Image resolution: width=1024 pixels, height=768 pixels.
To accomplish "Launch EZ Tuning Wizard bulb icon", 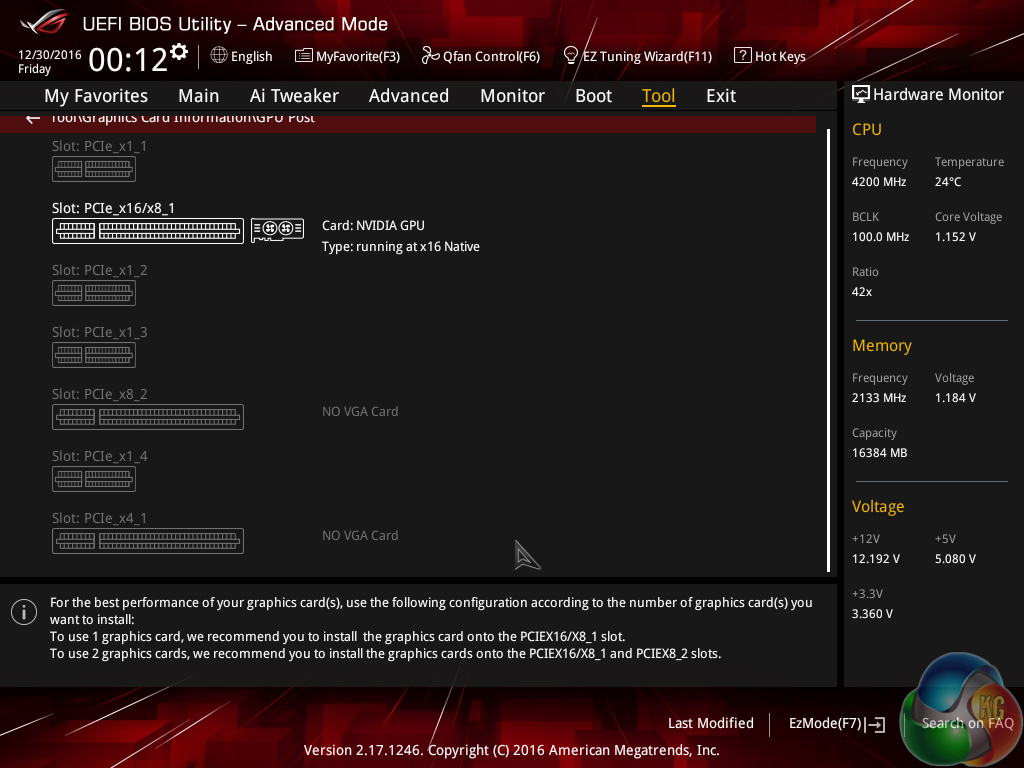I will point(571,56).
